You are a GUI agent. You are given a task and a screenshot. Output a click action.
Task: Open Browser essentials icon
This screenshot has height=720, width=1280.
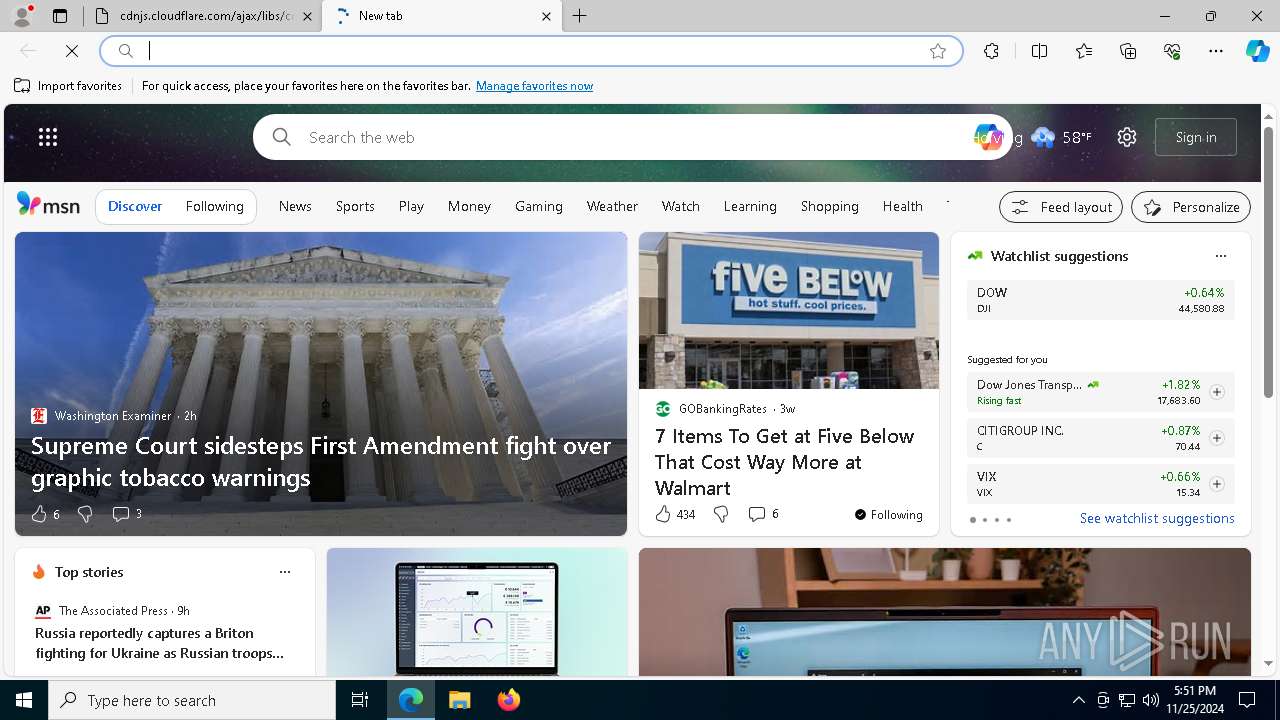(1172, 51)
